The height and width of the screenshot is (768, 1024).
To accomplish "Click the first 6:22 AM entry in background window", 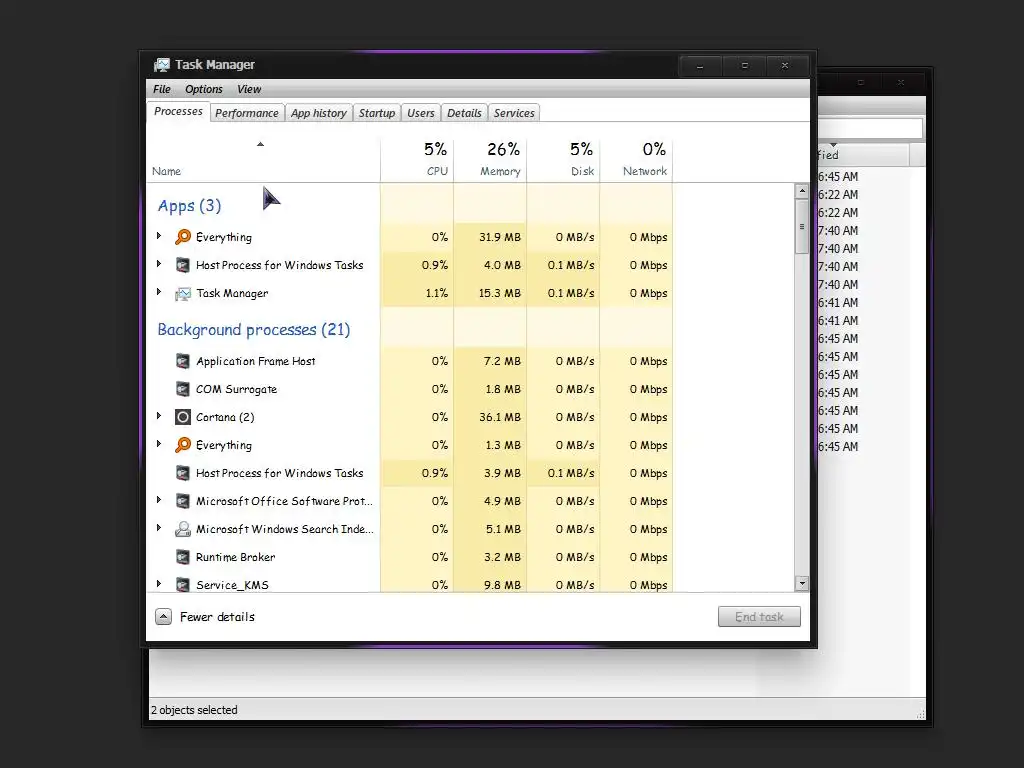I will 839,195.
